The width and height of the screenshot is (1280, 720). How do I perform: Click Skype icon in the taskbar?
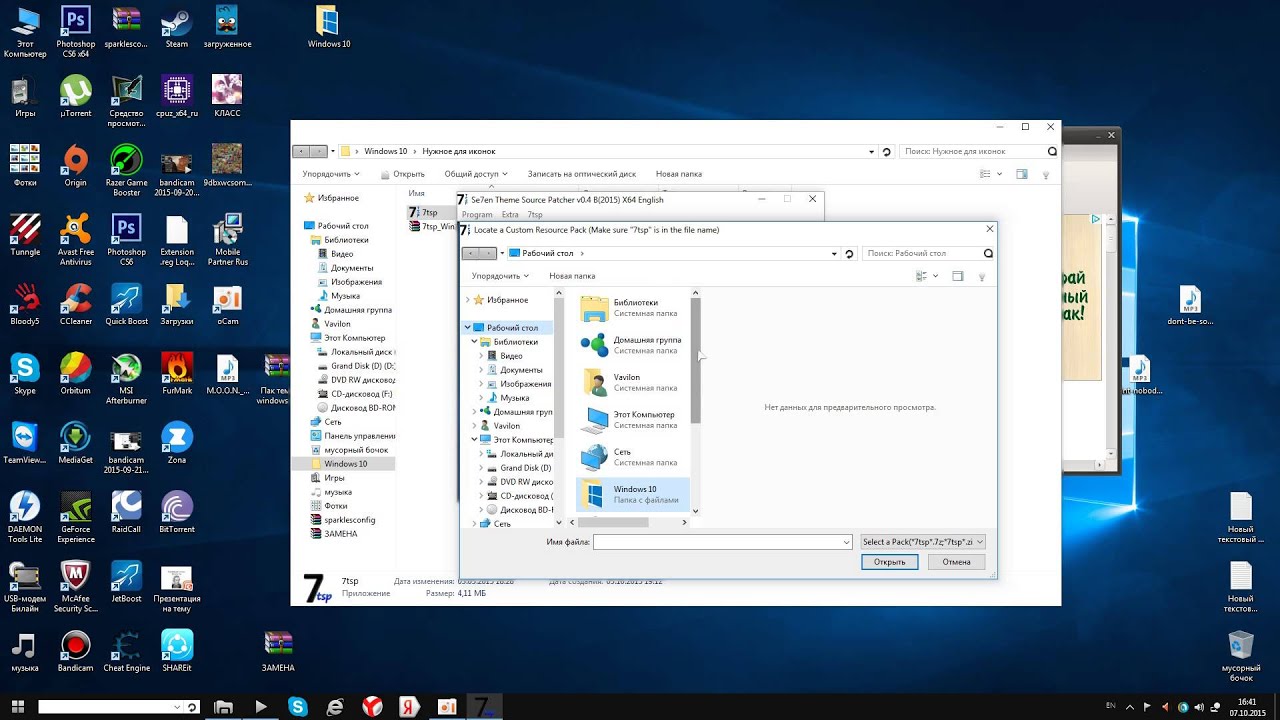click(298, 707)
